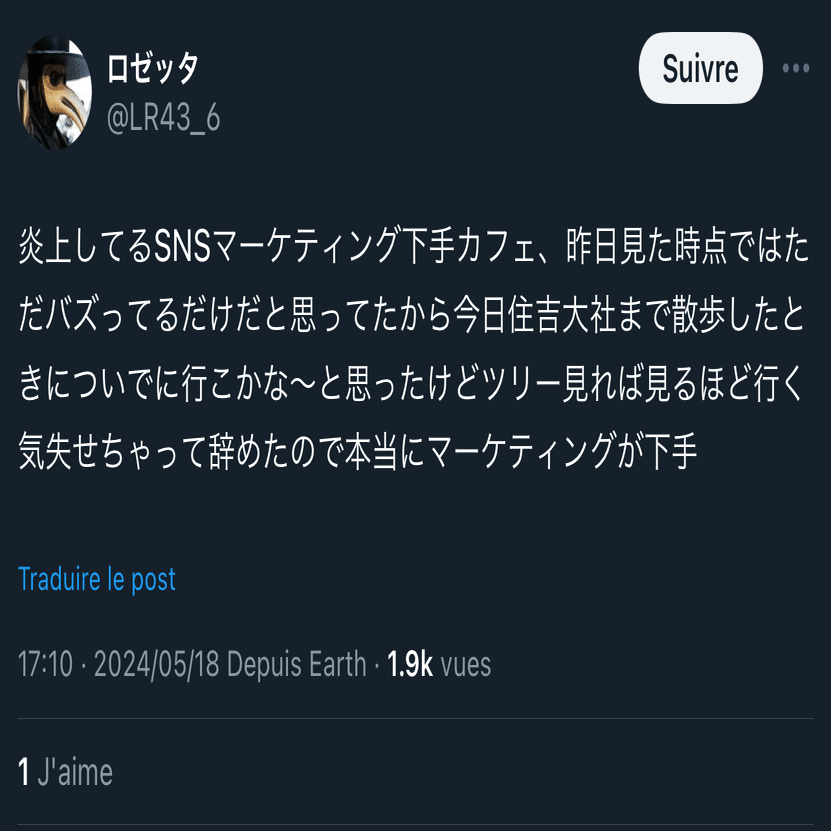Click the 2024/05/18 post date
This screenshot has width=831, height=831.
157,664
